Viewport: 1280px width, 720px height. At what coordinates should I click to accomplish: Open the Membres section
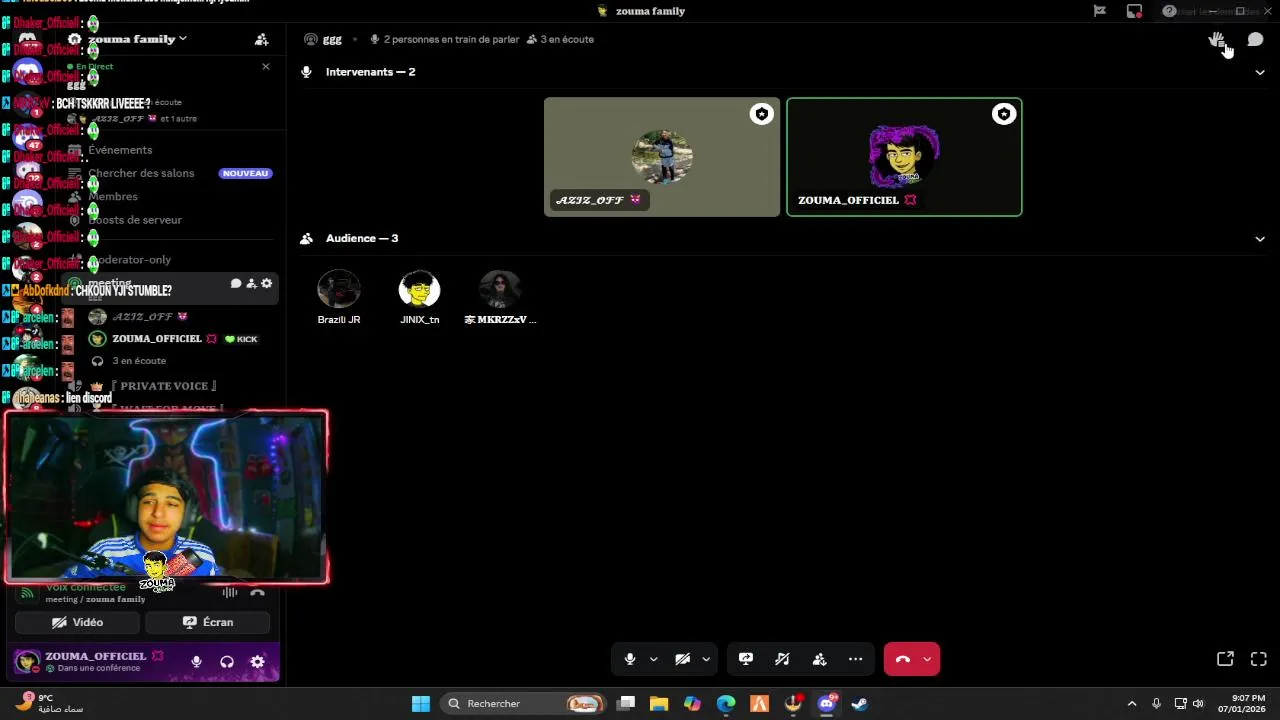pos(112,196)
